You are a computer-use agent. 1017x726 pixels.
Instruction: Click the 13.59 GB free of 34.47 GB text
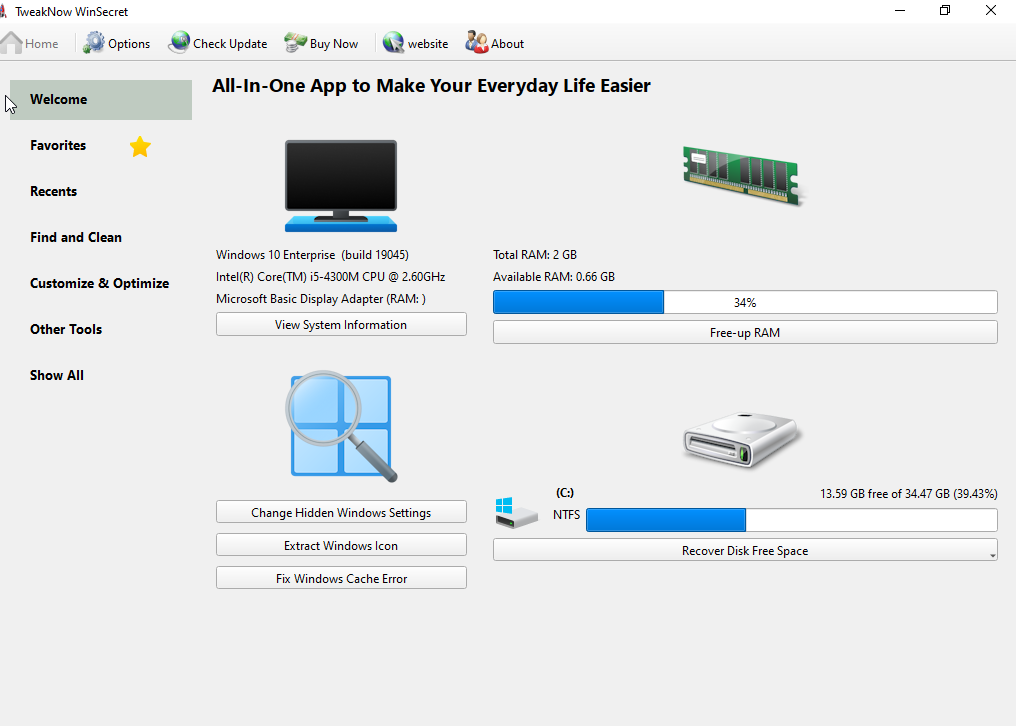pos(909,494)
